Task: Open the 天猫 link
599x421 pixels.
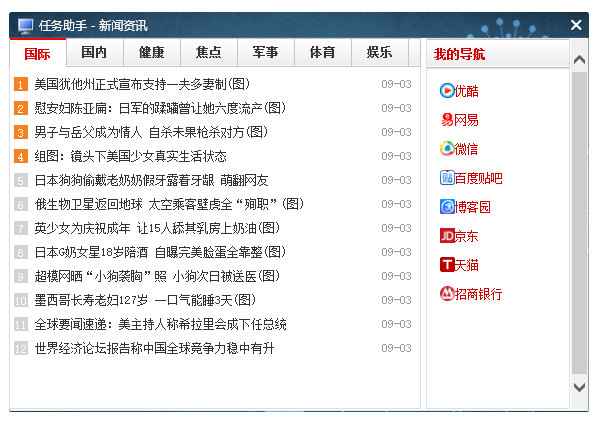Action: pyautogui.click(x=467, y=265)
